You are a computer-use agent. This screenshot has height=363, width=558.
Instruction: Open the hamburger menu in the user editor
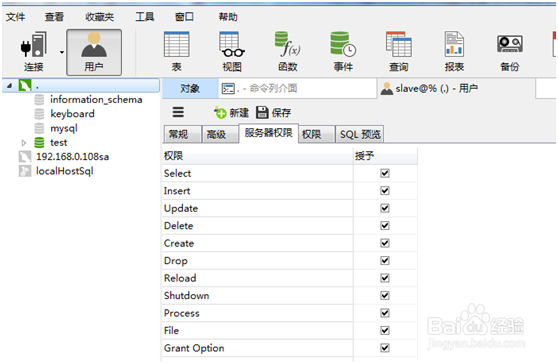coord(178,112)
